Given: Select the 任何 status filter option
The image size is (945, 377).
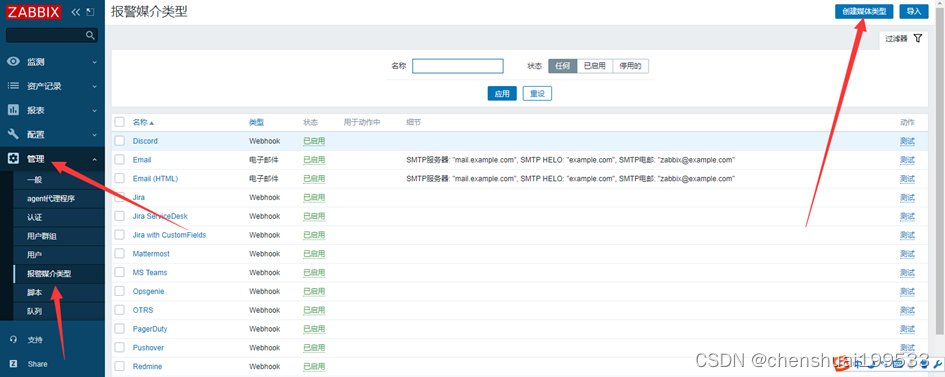Looking at the screenshot, I should click(562, 66).
